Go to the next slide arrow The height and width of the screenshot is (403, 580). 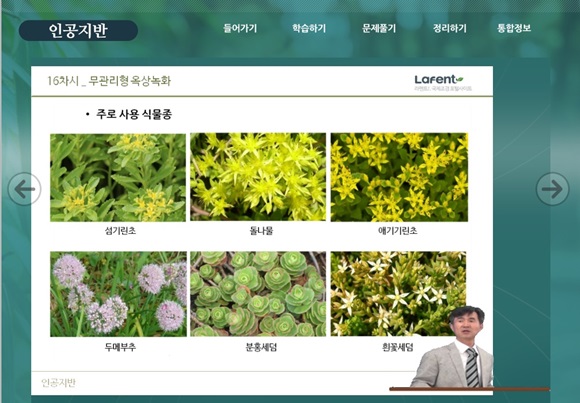[552, 189]
